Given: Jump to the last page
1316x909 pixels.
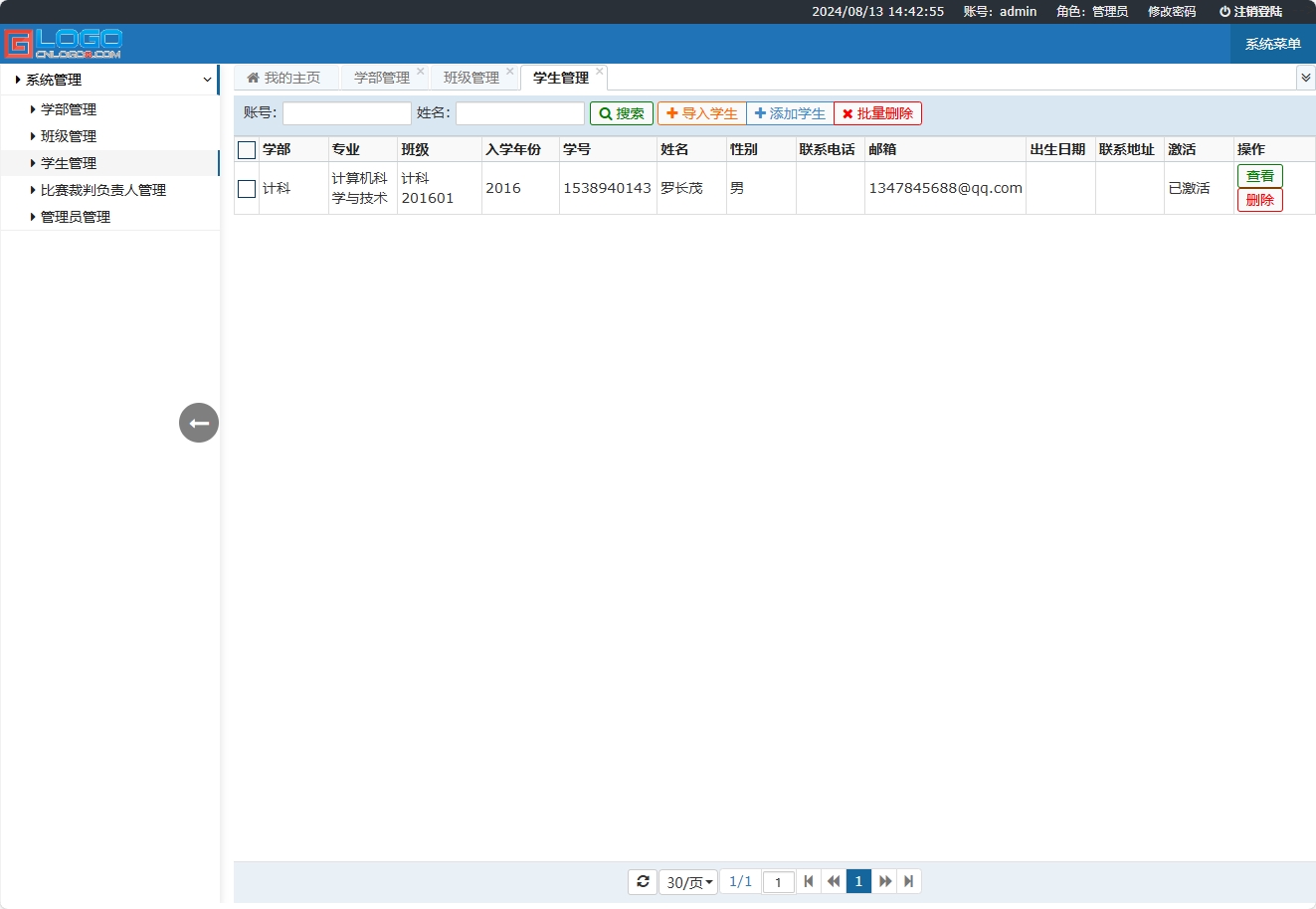Looking at the screenshot, I should tap(908, 881).
